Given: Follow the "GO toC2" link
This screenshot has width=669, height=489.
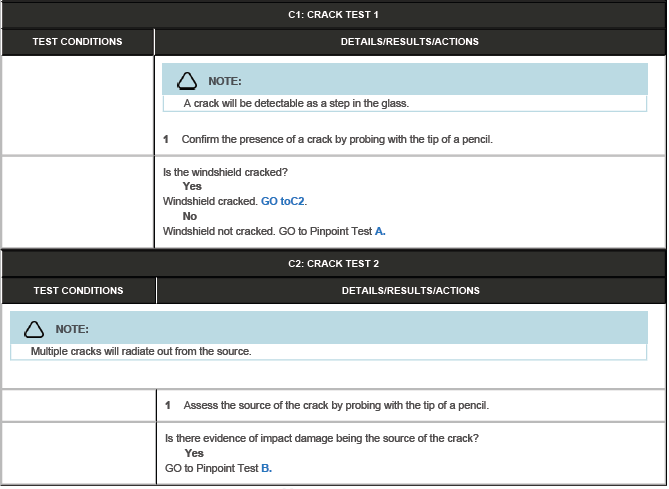Looking at the screenshot, I should coord(283,201).
